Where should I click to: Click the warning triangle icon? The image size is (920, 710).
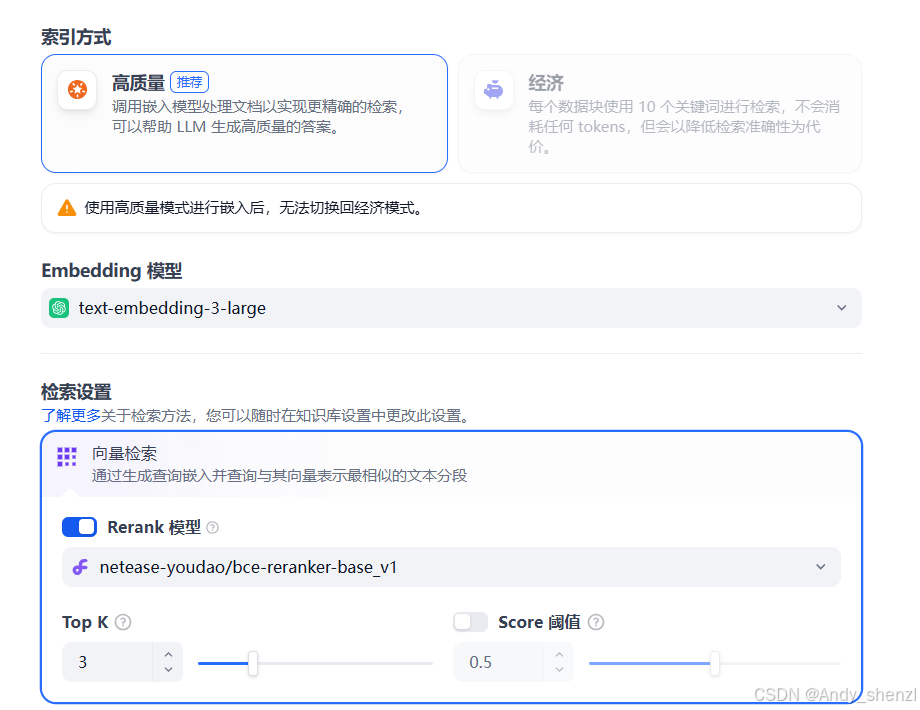click(68, 208)
